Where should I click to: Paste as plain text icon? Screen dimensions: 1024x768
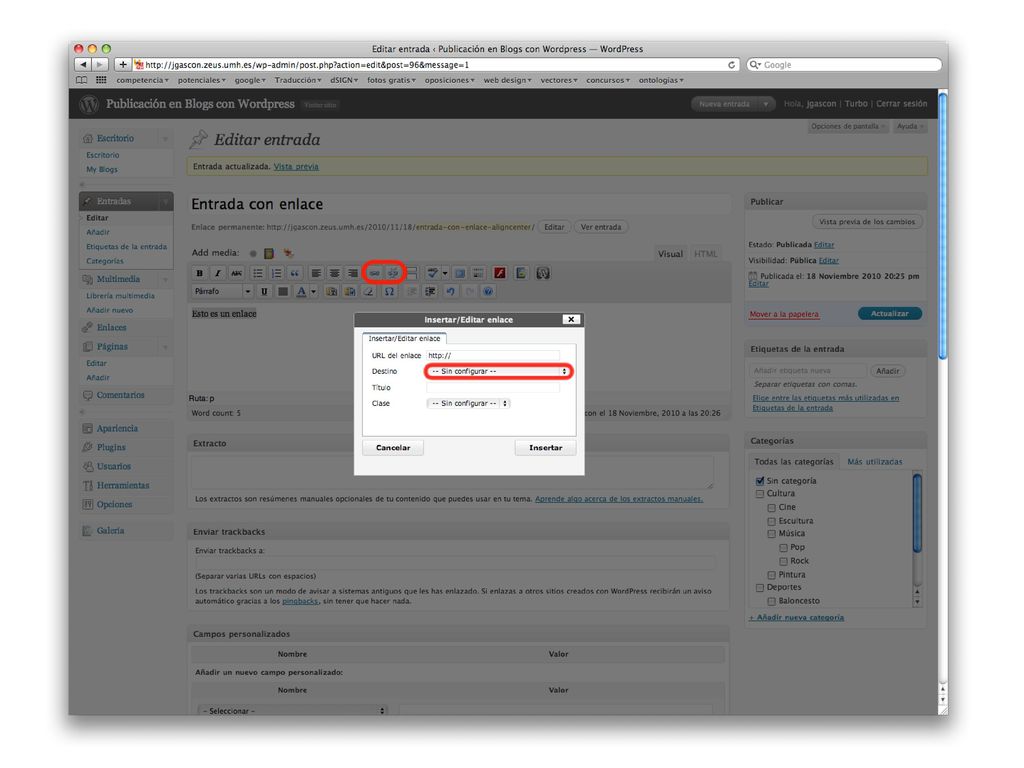click(x=332, y=291)
